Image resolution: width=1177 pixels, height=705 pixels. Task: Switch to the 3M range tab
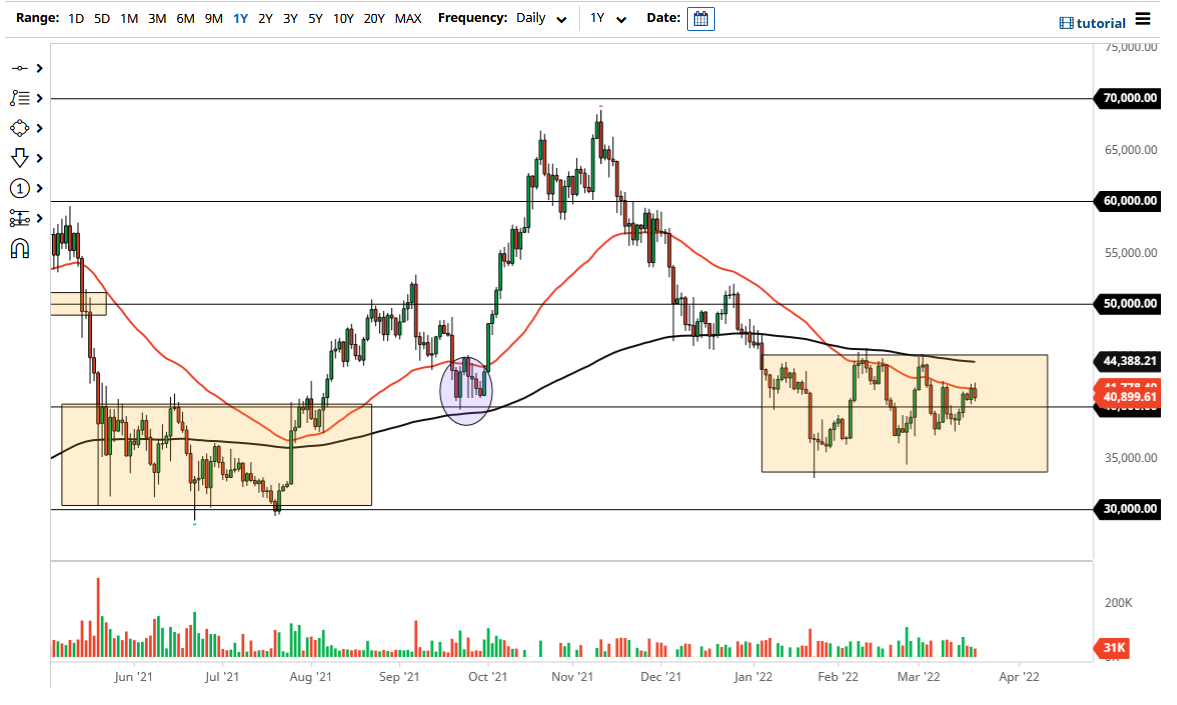156,18
